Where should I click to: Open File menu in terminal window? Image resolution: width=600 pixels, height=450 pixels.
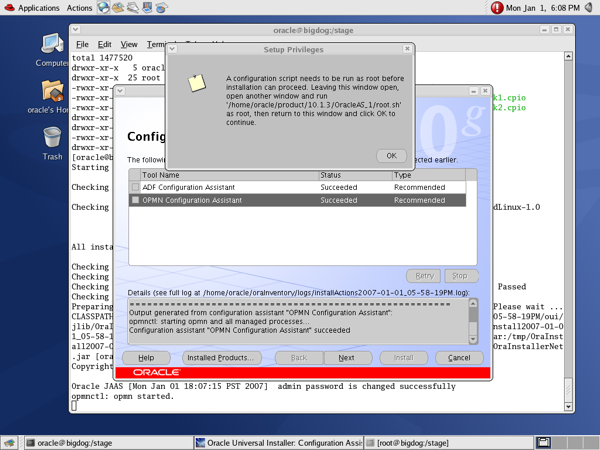82,44
